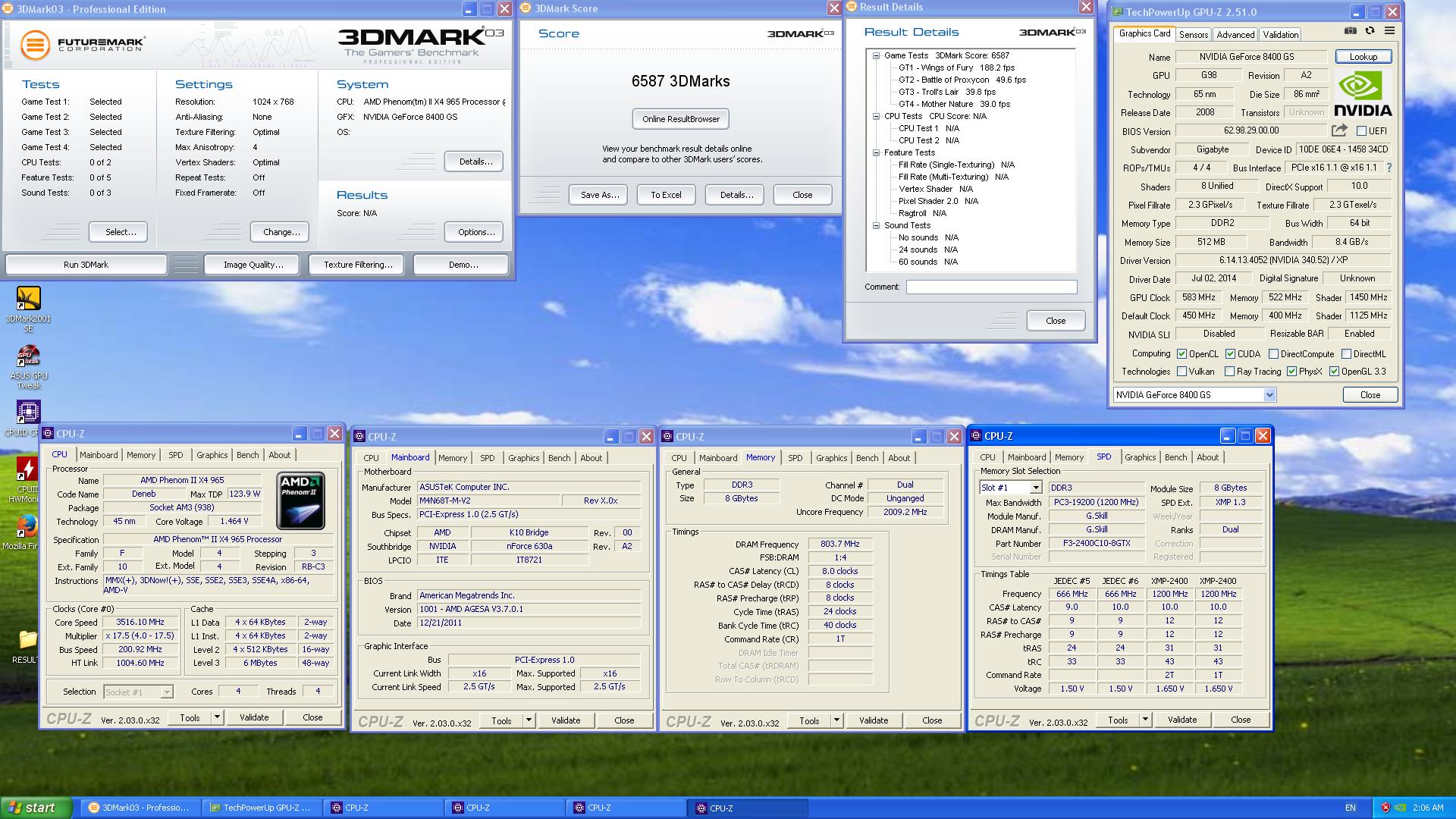Click the EN language indicator in taskbar

tap(1351, 808)
